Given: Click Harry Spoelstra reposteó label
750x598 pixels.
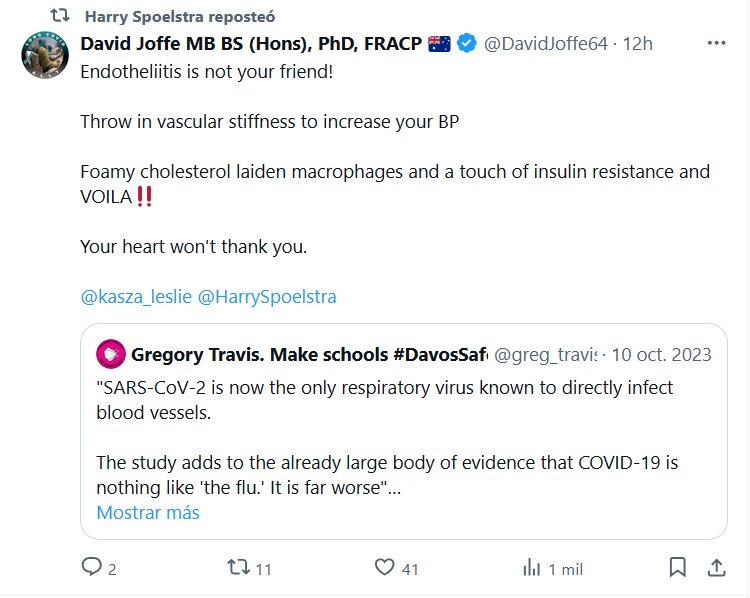Looking at the screenshot, I should [180, 17].
